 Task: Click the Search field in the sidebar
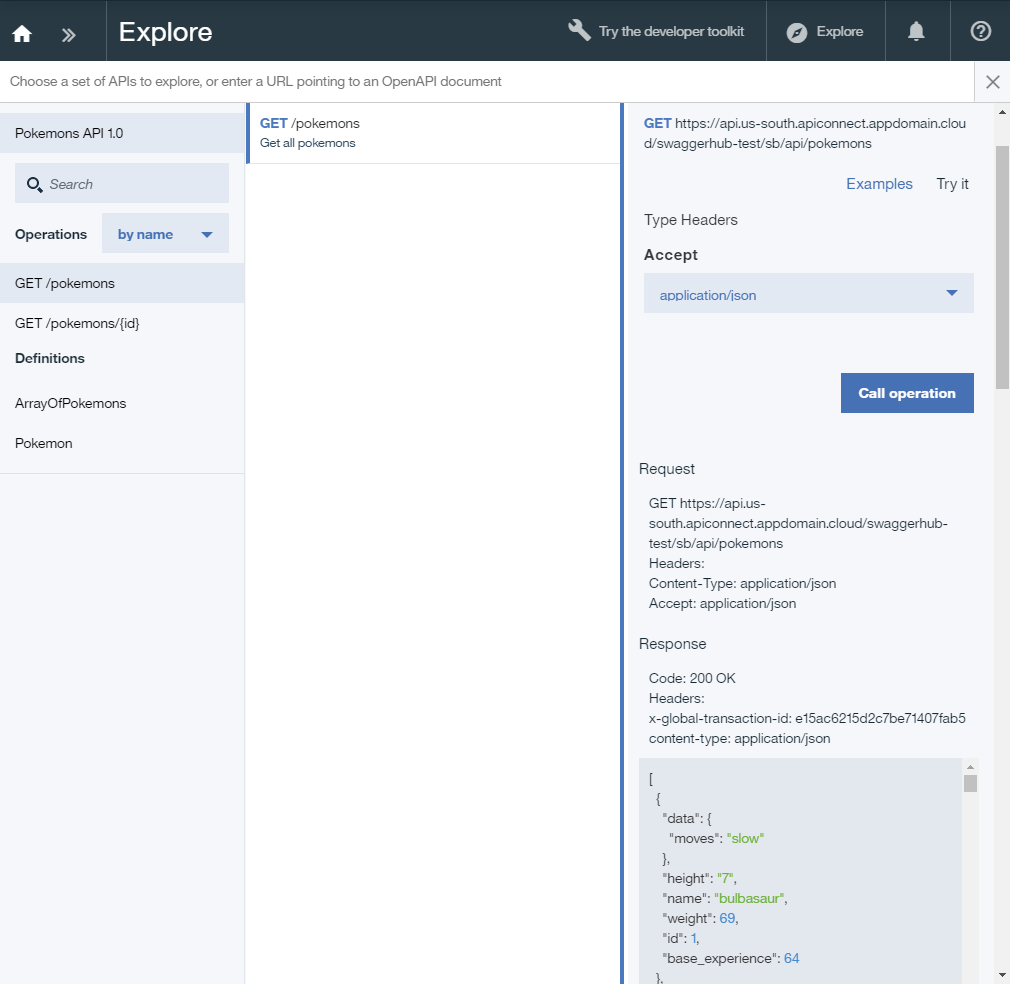[120, 183]
